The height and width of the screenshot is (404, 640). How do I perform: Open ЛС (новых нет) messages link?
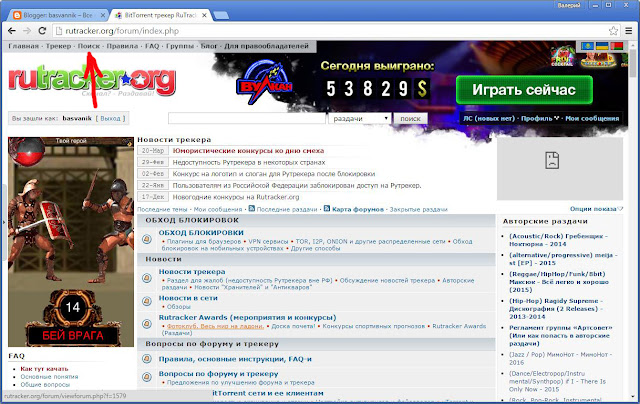(489, 118)
